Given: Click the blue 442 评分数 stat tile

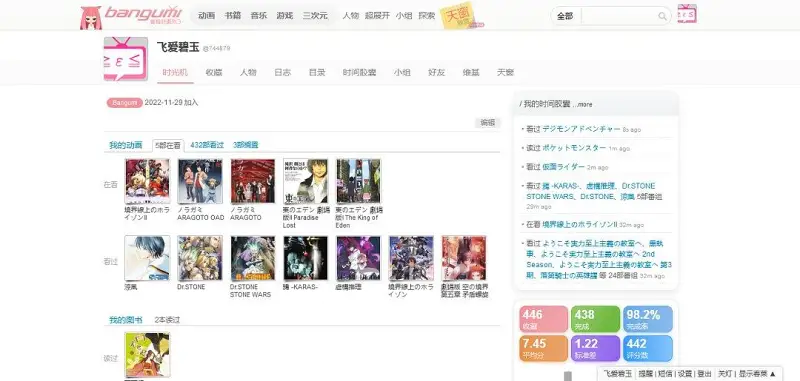Looking at the screenshot, I should click(647, 348).
